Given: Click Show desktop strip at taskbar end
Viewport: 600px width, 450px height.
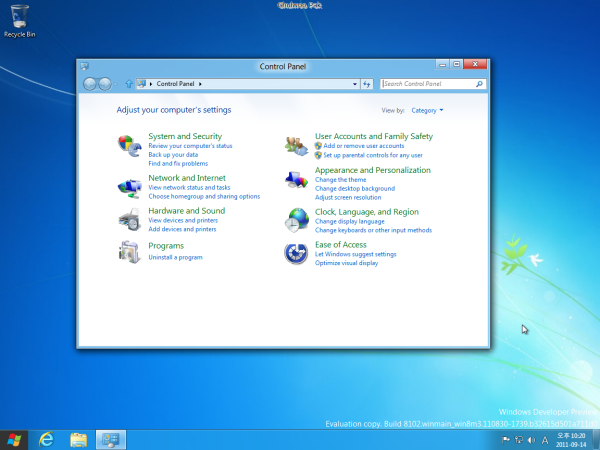Looking at the screenshot, I should click(596, 440).
